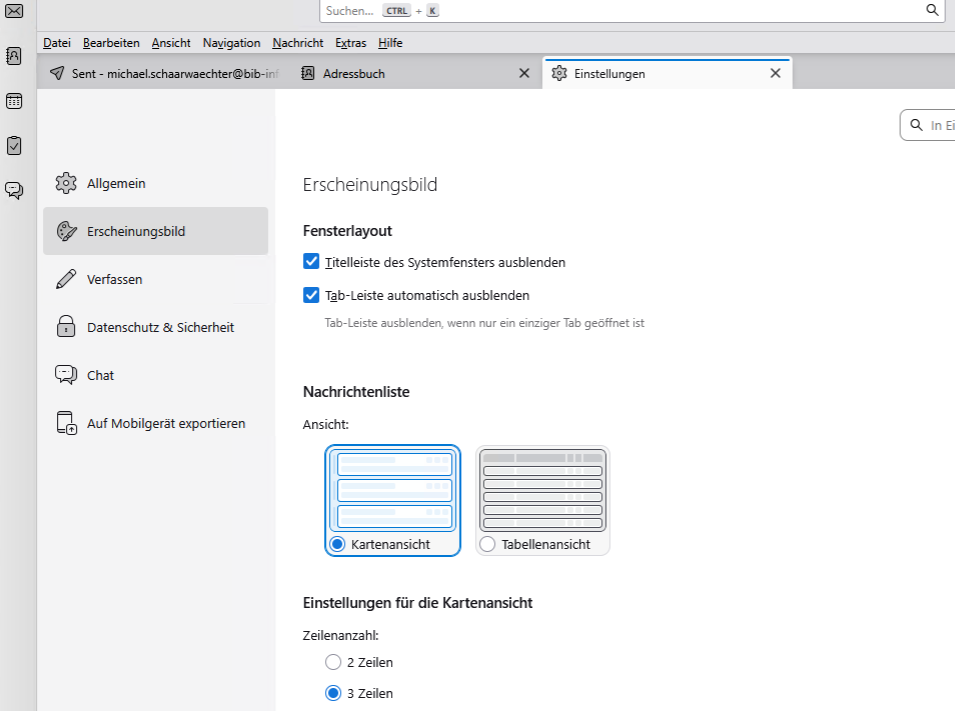Open the Datei menu

coord(57,43)
